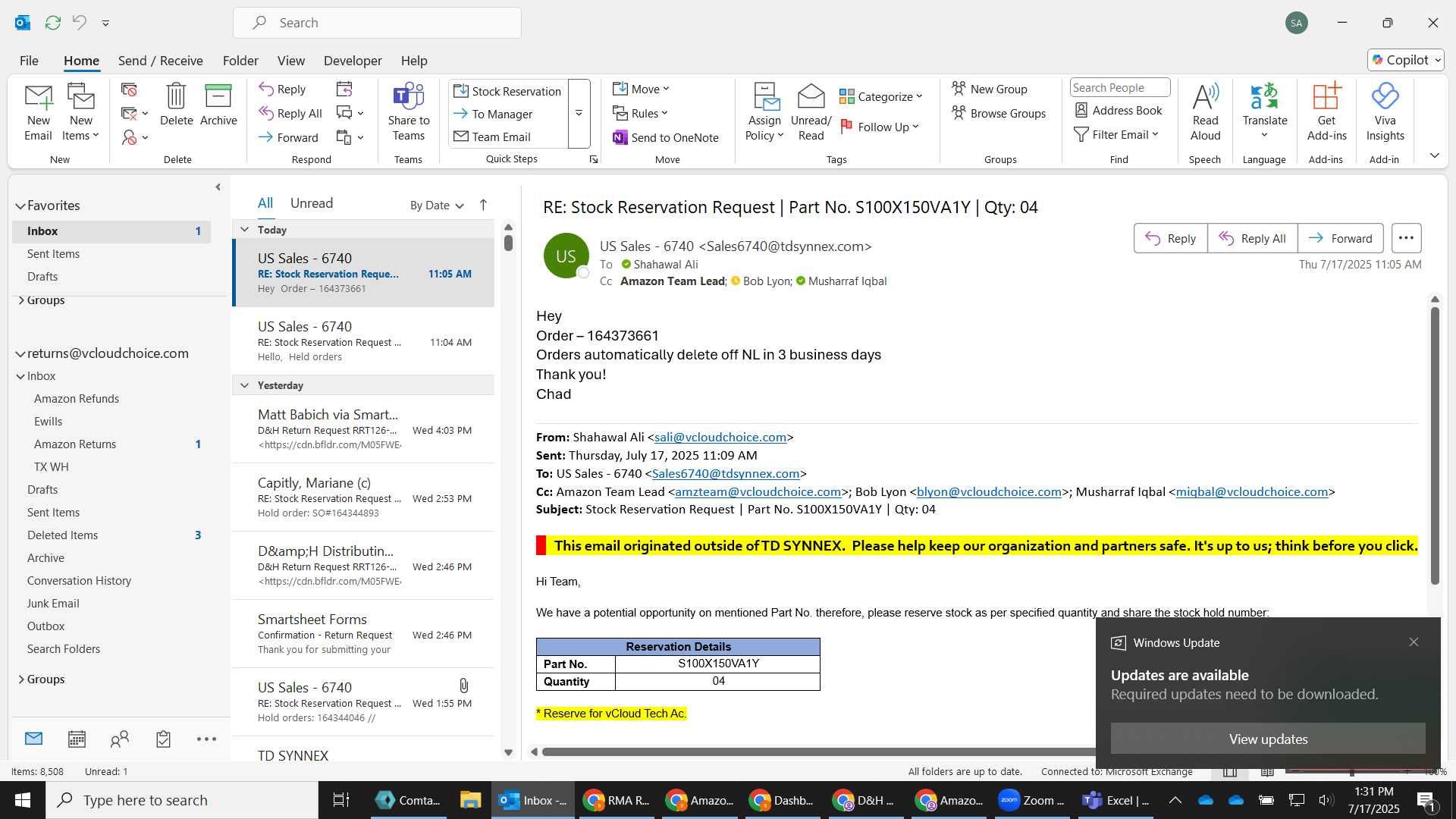Collapse the Today message group
This screenshot has height=819, width=1456.
(x=244, y=230)
